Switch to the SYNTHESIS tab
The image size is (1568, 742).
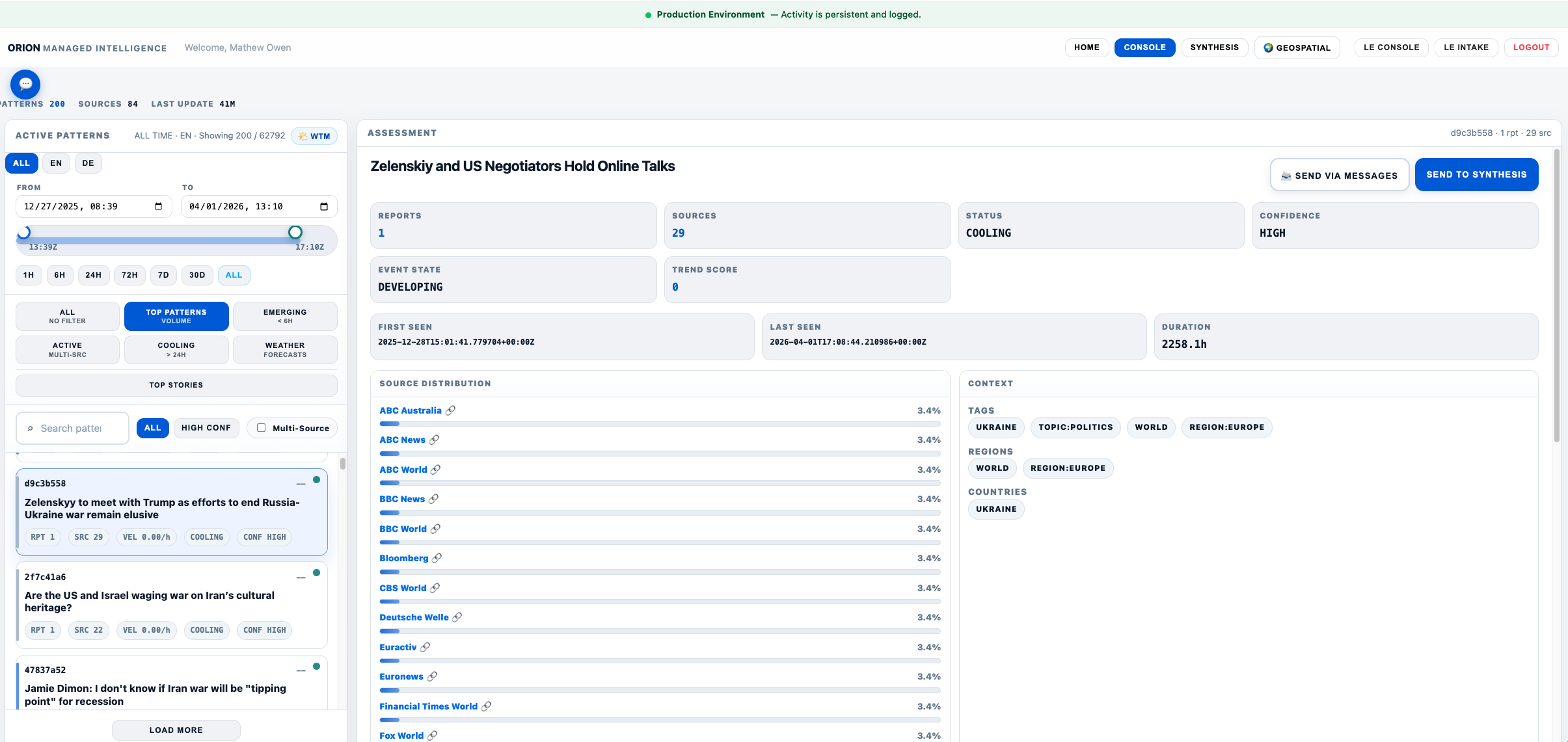pos(1213,47)
